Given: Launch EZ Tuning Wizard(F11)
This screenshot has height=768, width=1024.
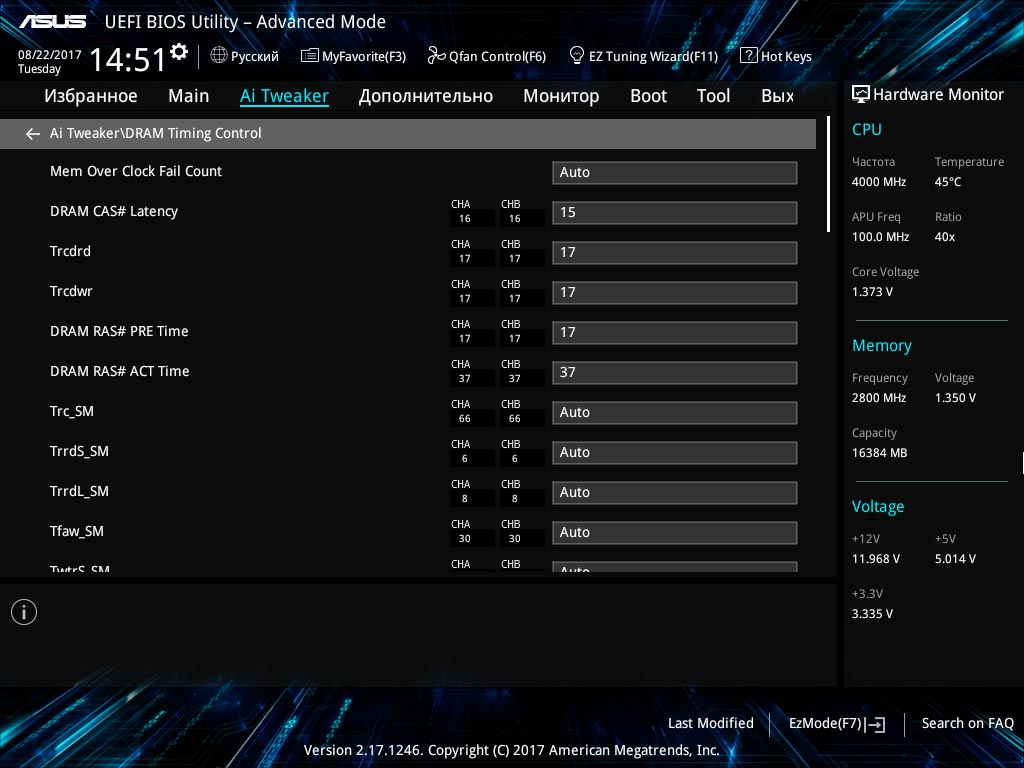Looking at the screenshot, I should (x=644, y=56).
